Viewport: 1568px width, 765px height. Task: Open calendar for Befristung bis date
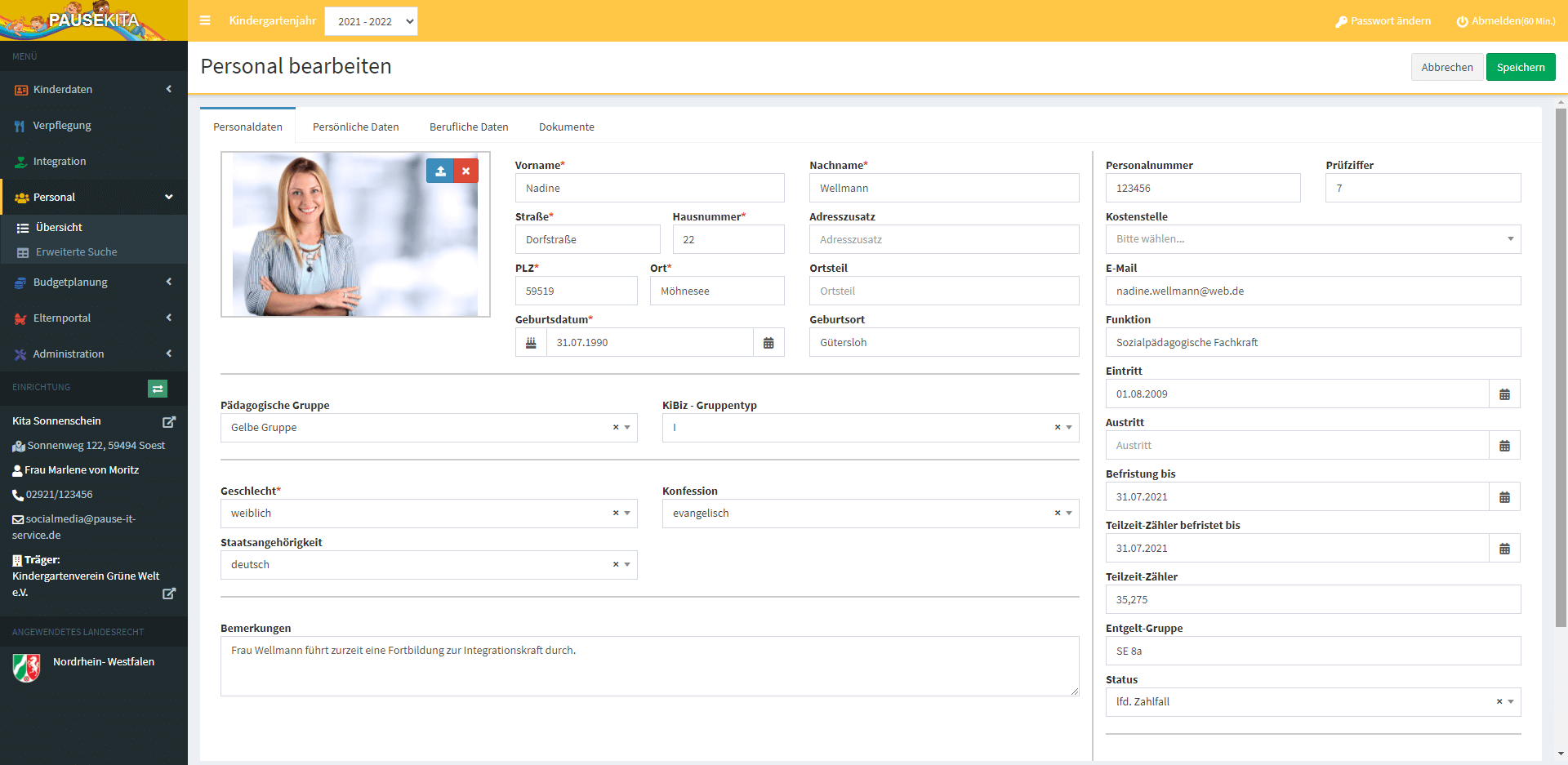[1504, 497]
